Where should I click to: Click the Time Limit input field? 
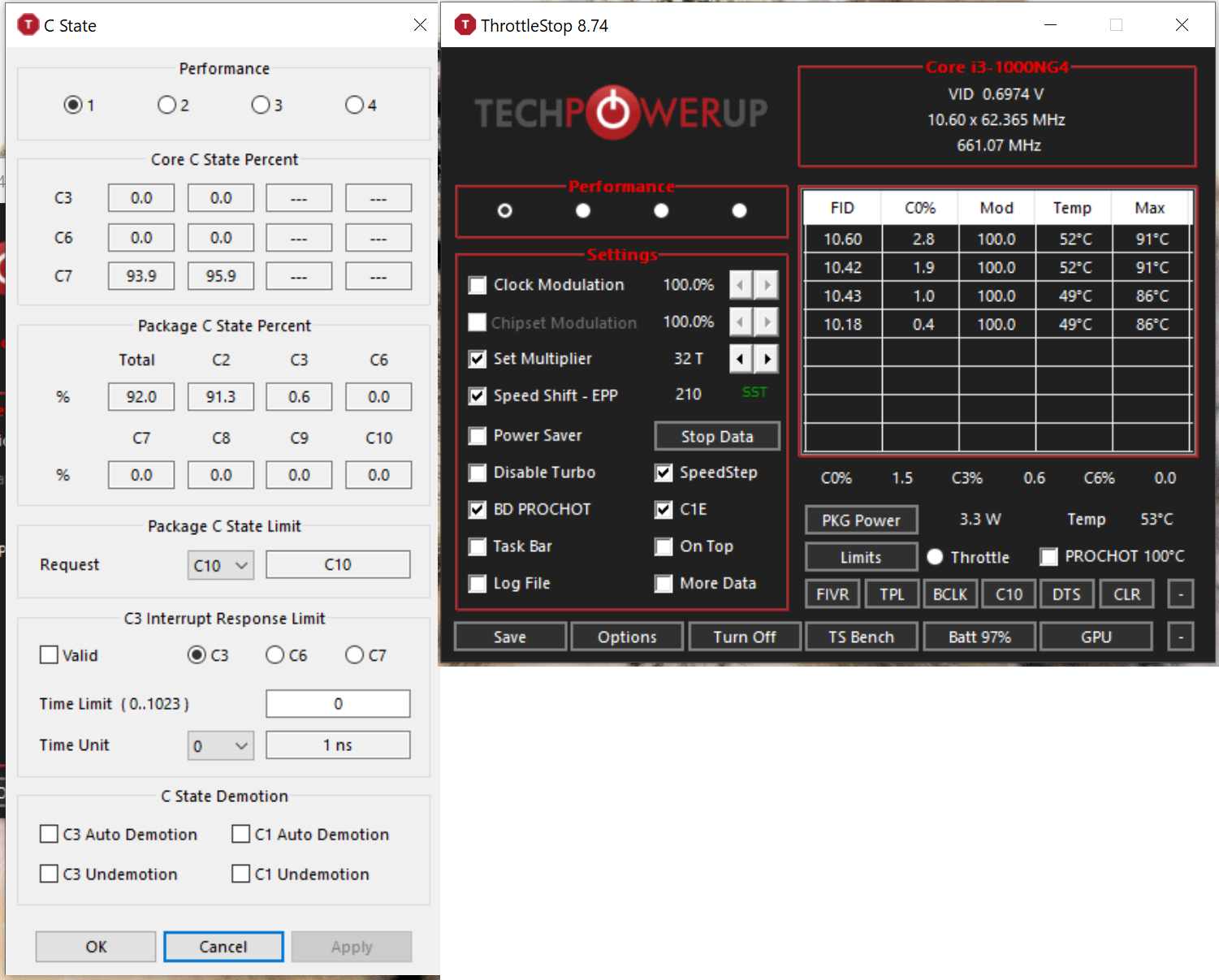click(338, 704)
